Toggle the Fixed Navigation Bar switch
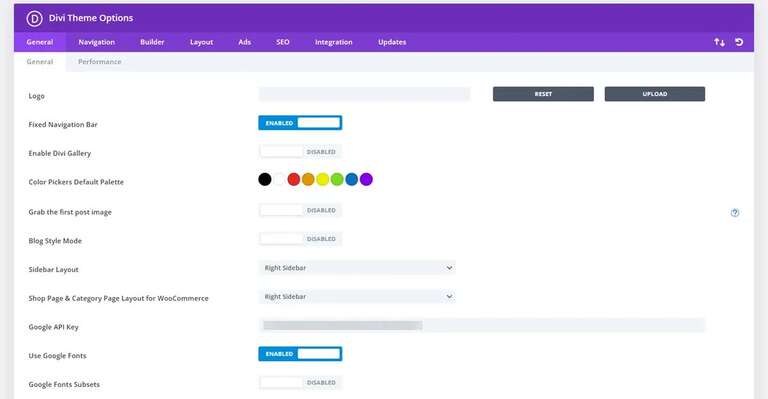 [x=300, y=123]
